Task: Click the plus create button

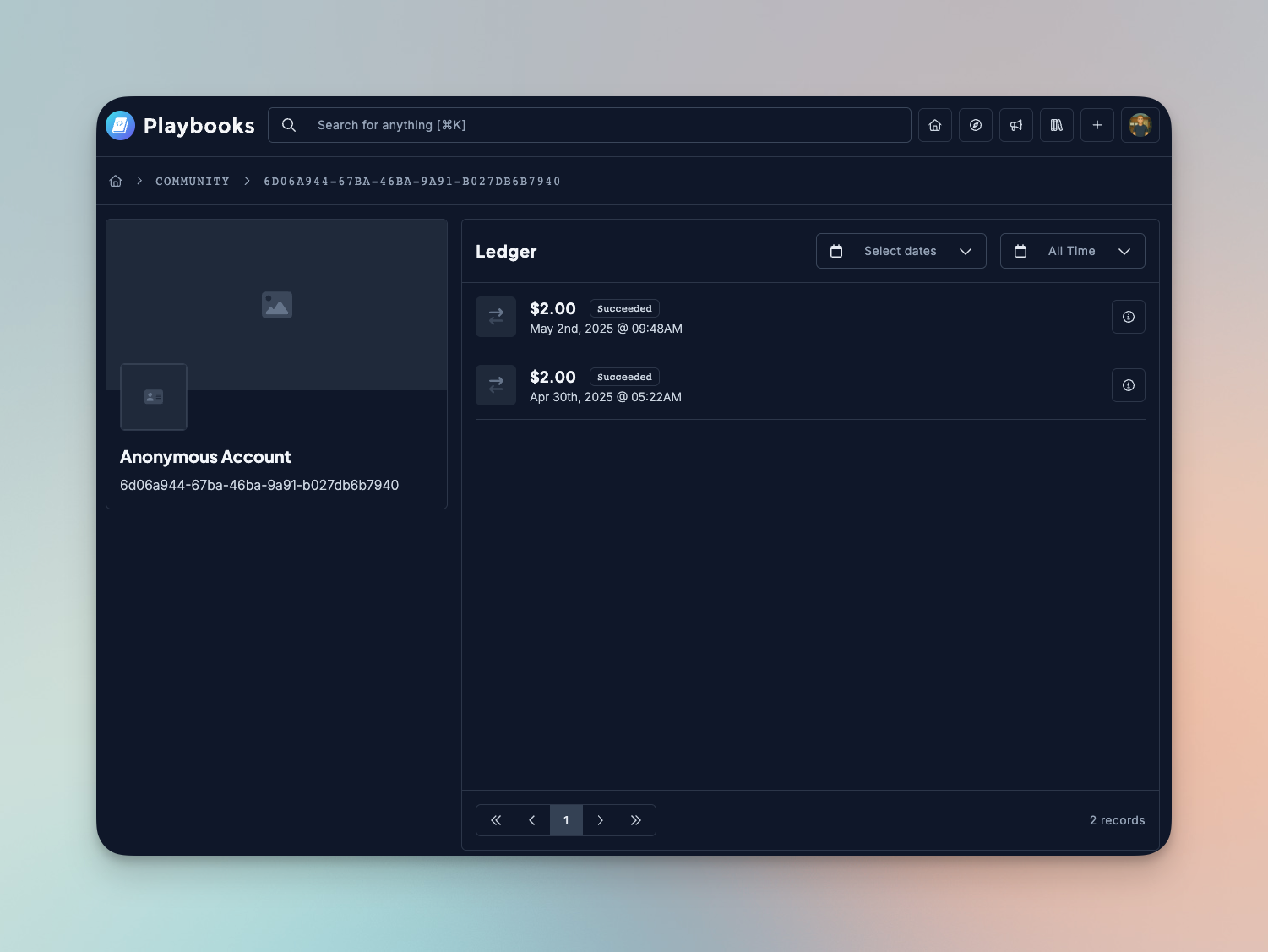Action: pos(1097,125)
